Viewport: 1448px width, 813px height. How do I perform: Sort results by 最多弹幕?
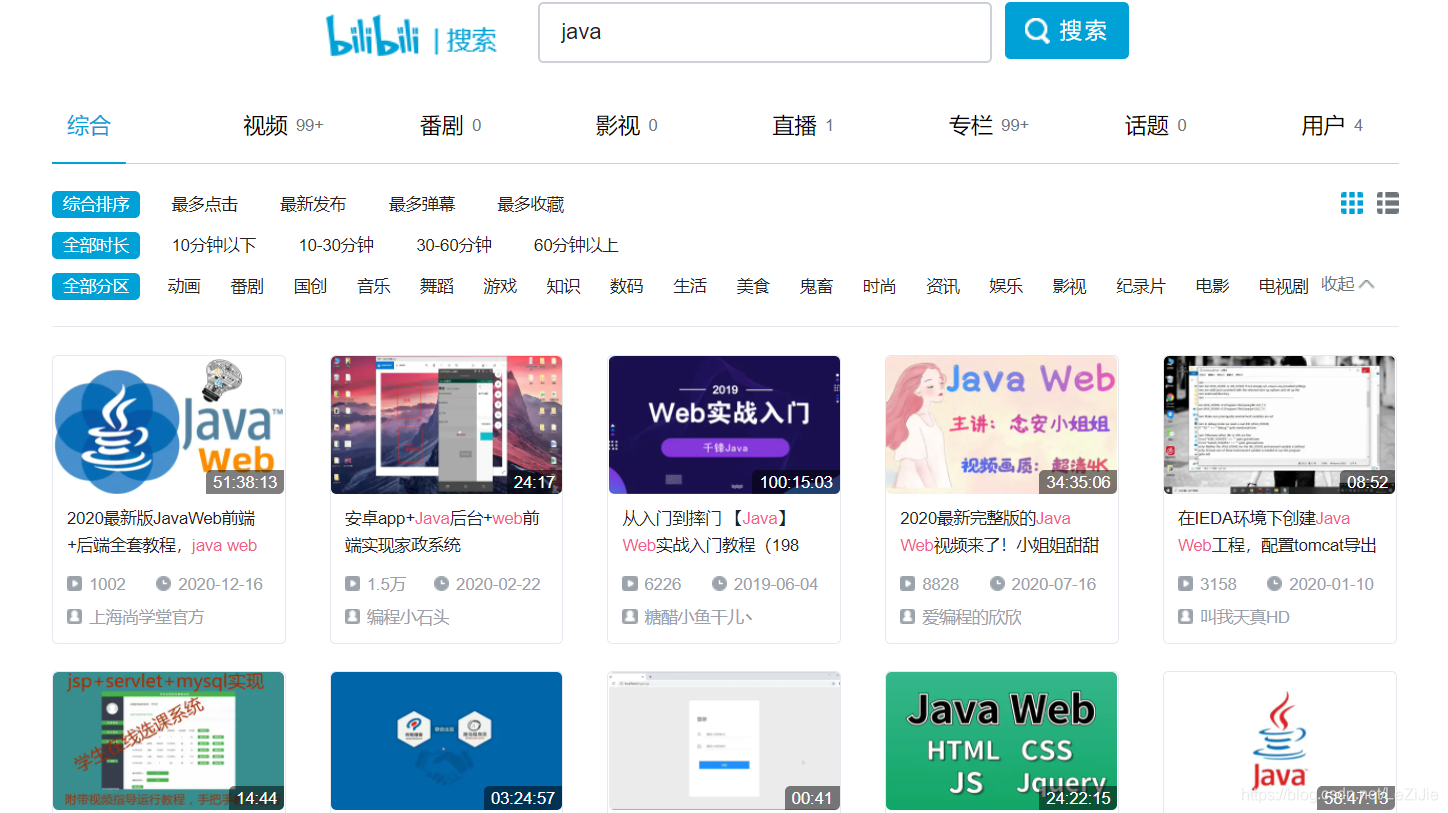coord(422,204)
